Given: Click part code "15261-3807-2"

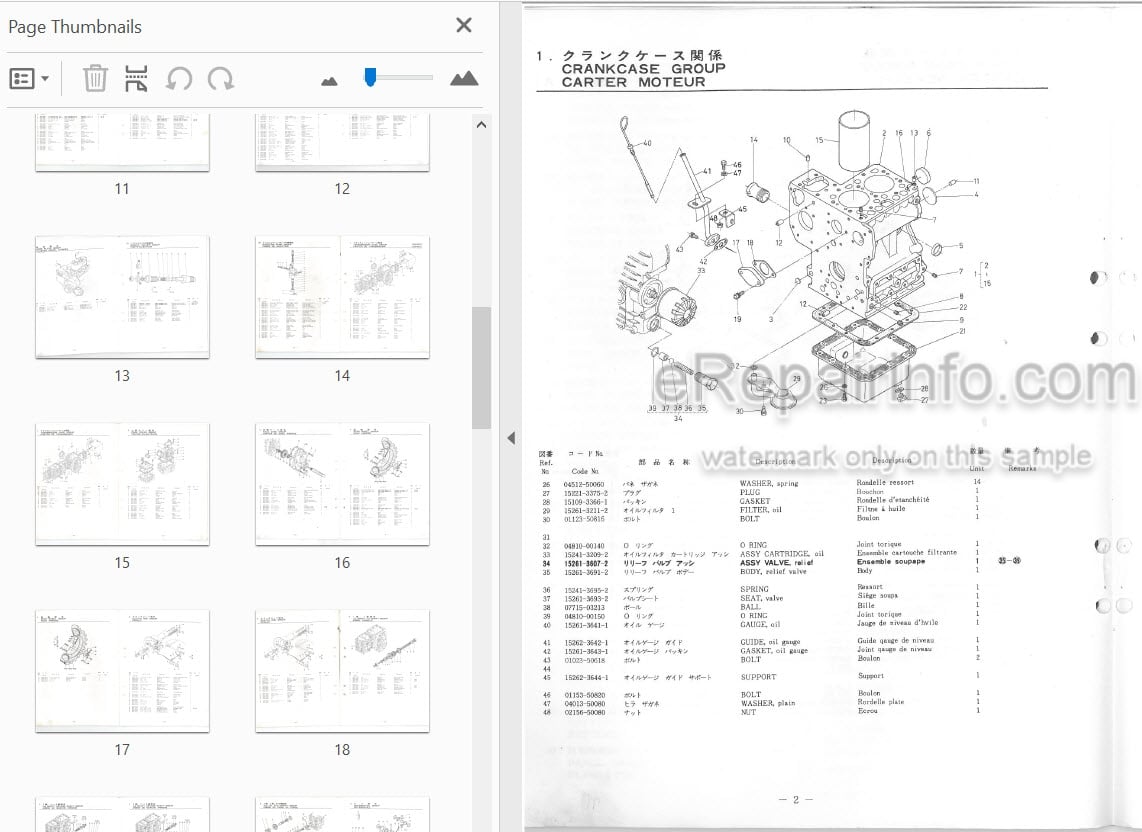Looking at the screenshot, I should [586, 563].
